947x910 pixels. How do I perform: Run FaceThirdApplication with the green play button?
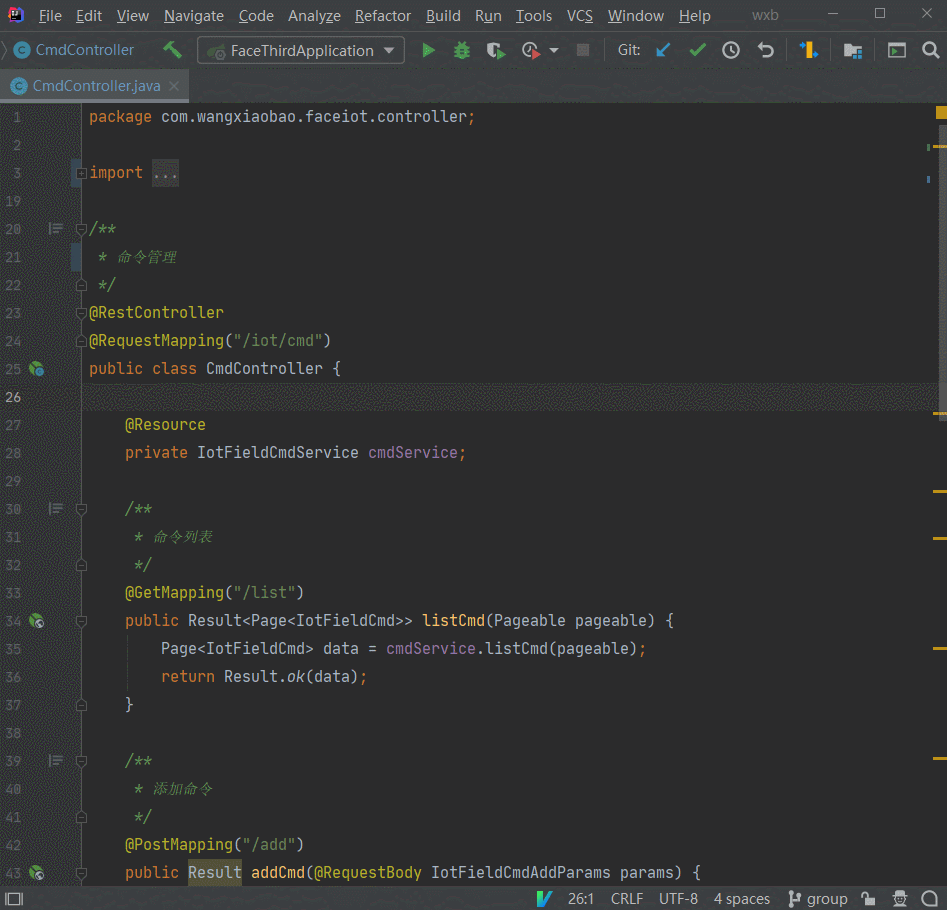[428, 50]
